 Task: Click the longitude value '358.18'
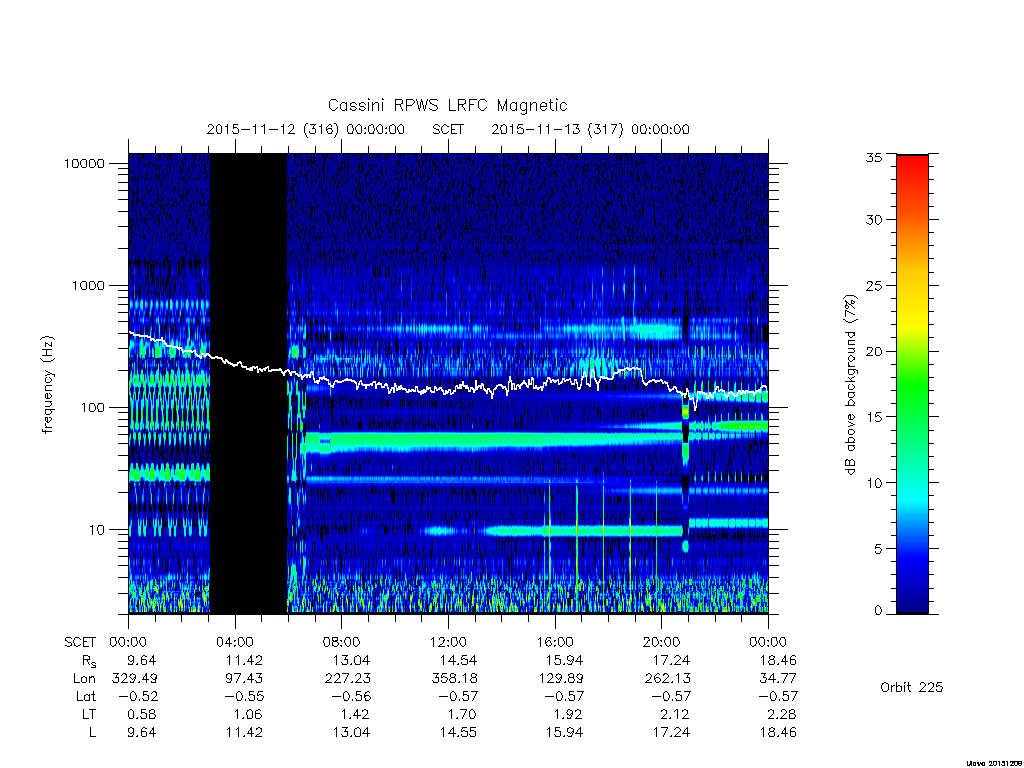pos(454,679)
